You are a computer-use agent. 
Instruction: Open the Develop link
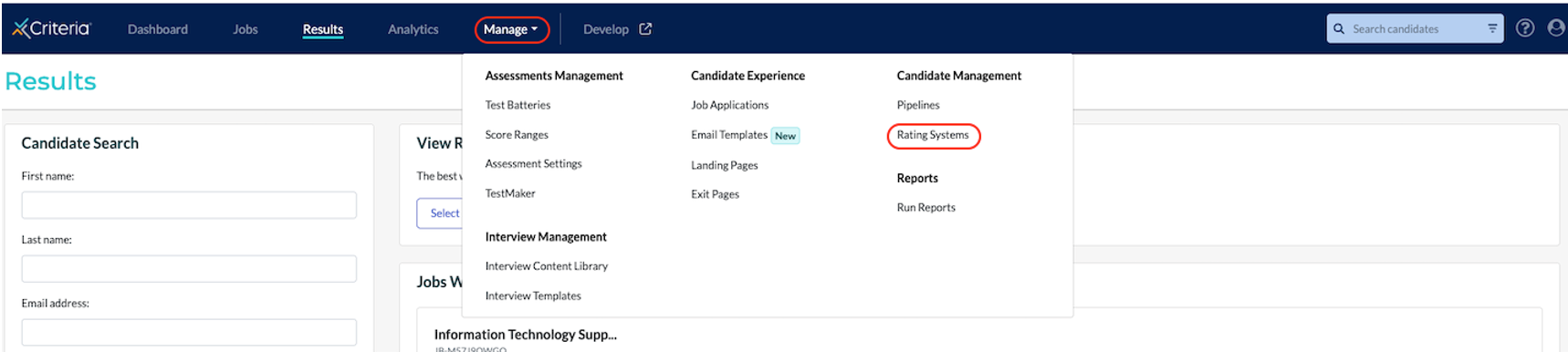point(606,29)
